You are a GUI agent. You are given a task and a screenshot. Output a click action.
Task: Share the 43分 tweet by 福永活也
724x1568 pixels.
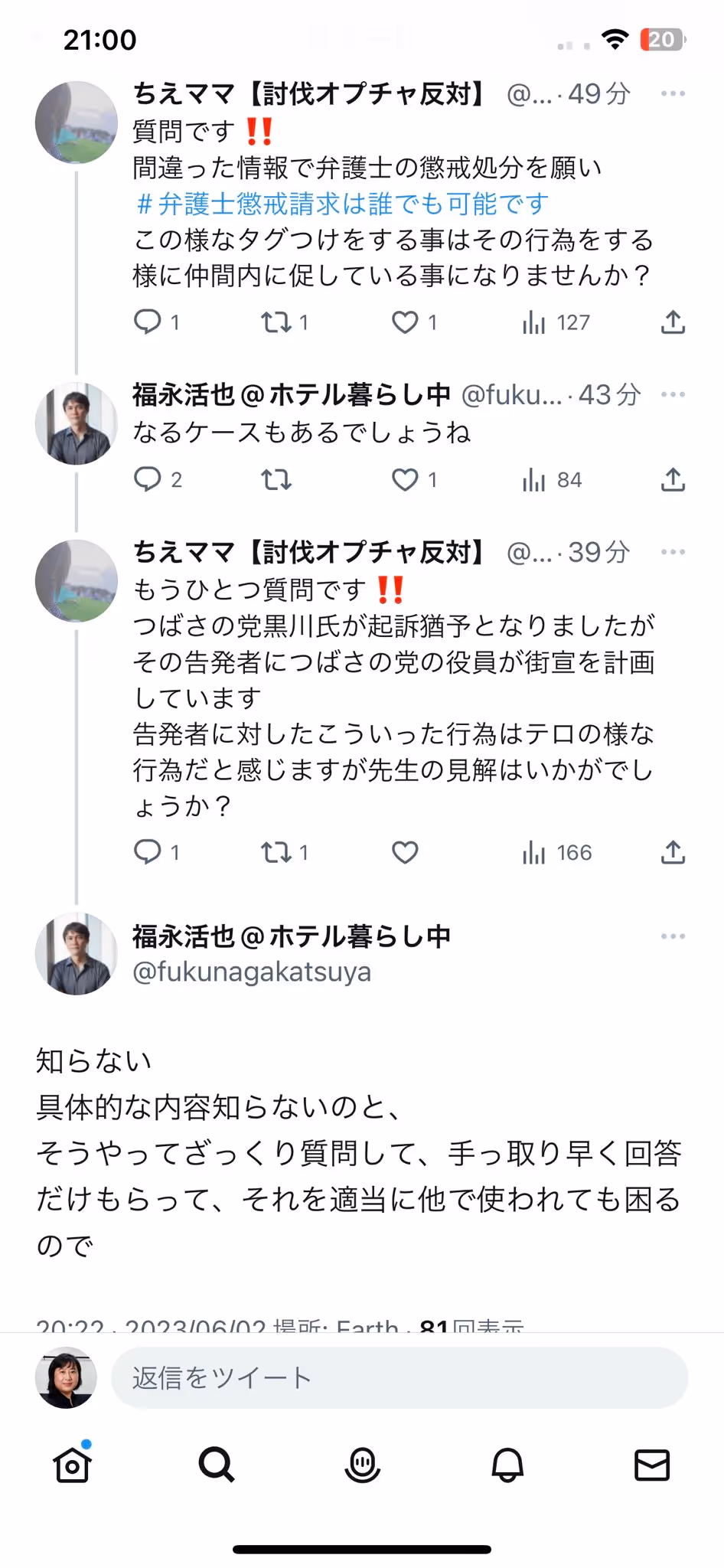coord(673,479)
